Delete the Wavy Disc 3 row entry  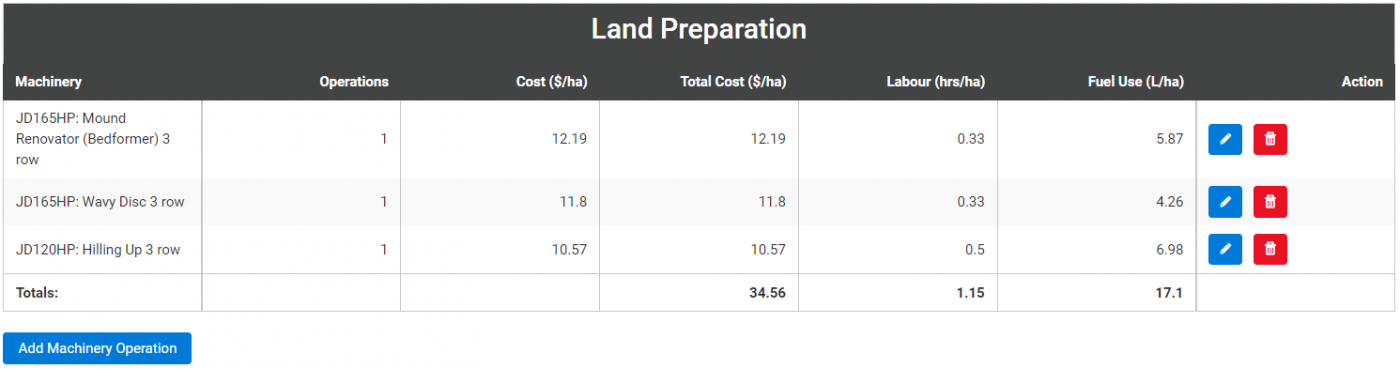pos(1270,202)
